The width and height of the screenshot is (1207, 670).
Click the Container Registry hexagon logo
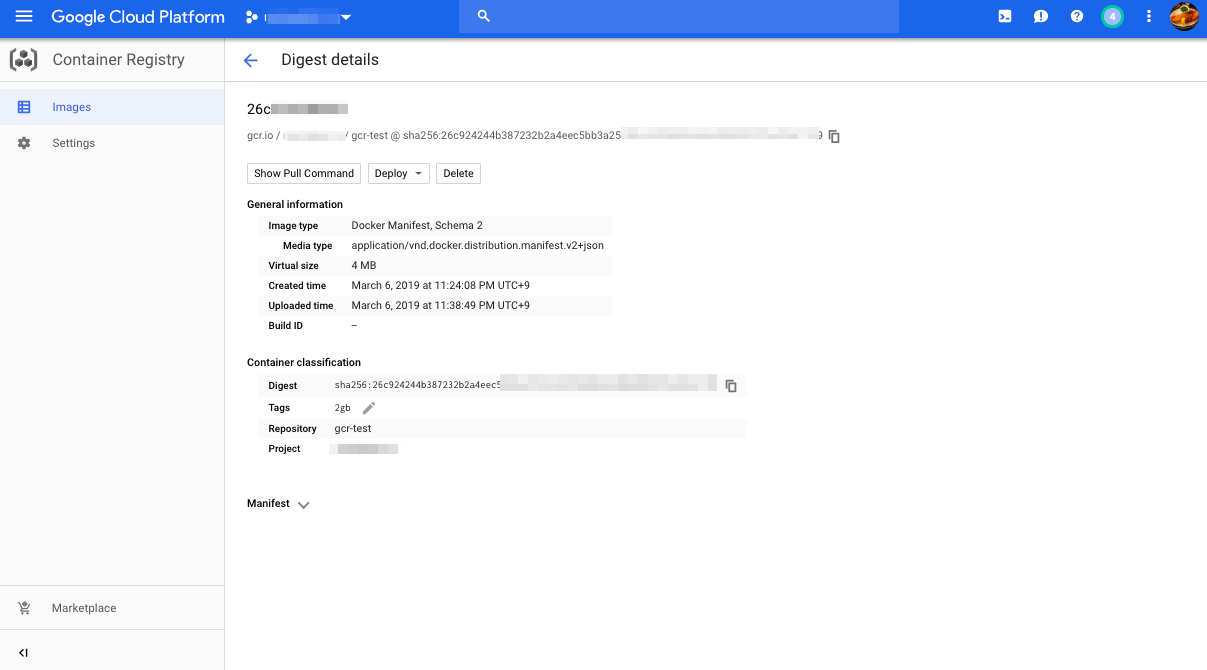point(23,59)
